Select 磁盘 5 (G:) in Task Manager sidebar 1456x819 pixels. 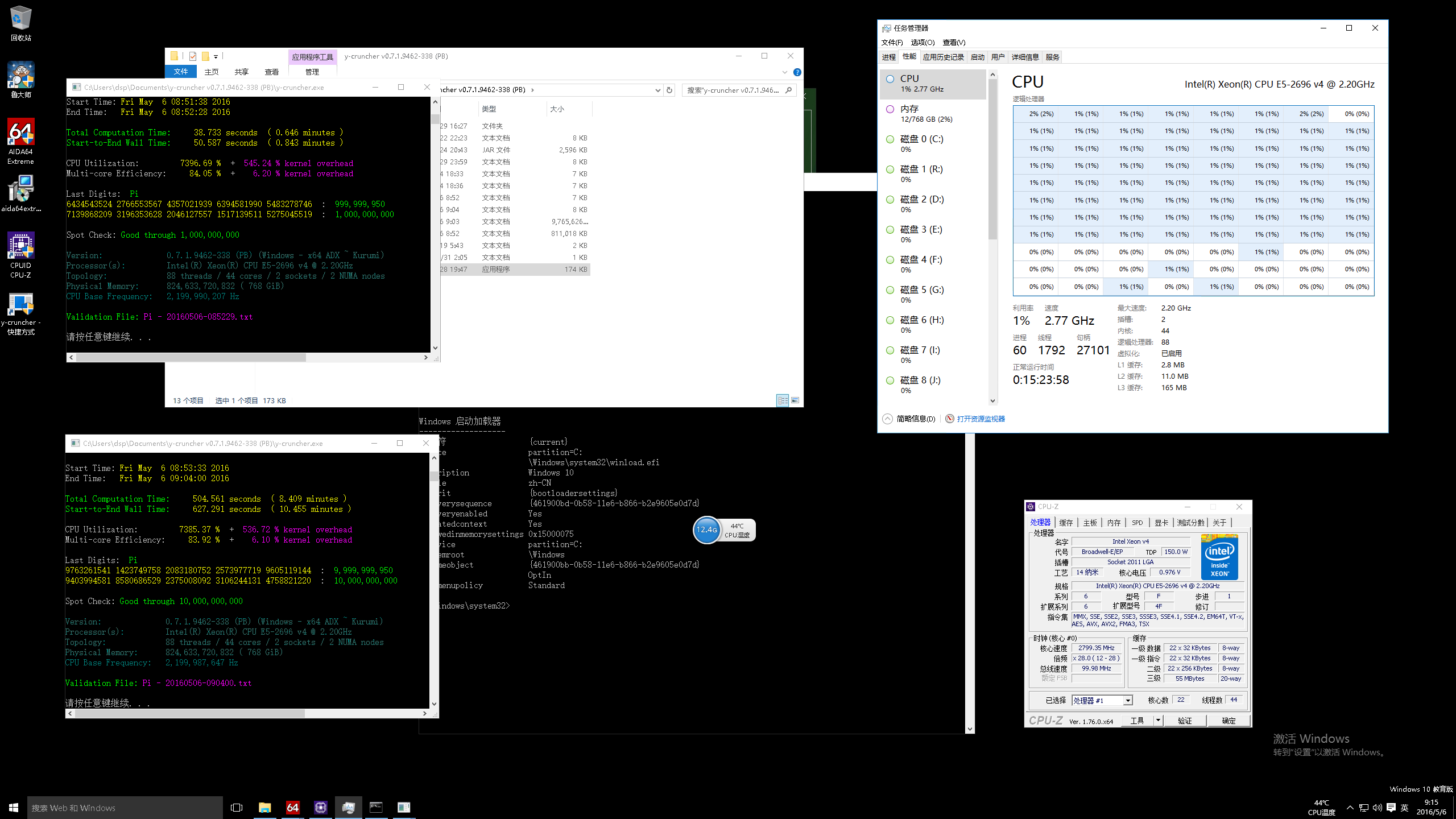click(x=933, y=295)
